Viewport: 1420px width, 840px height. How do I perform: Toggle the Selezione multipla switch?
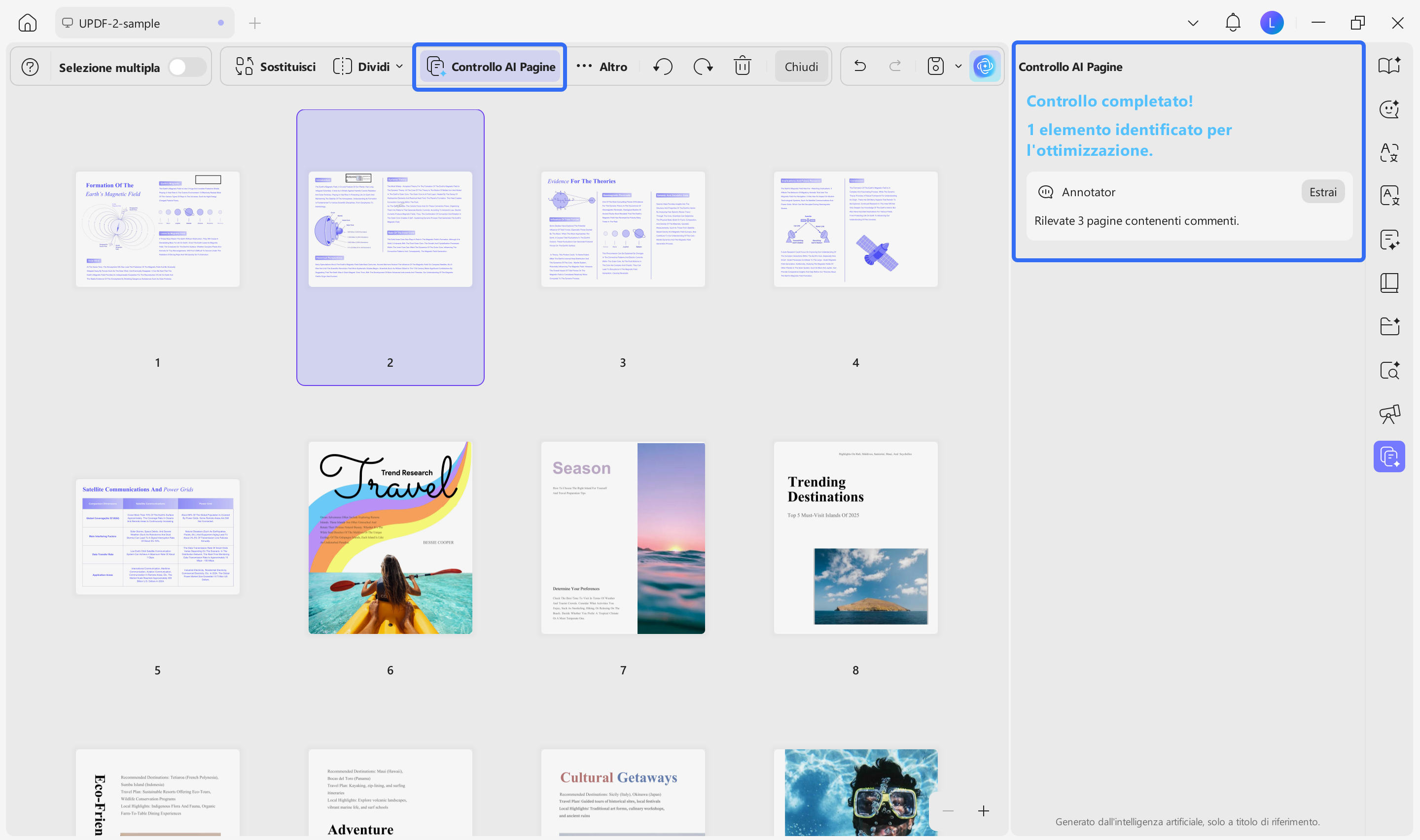(x=186, y=68)
